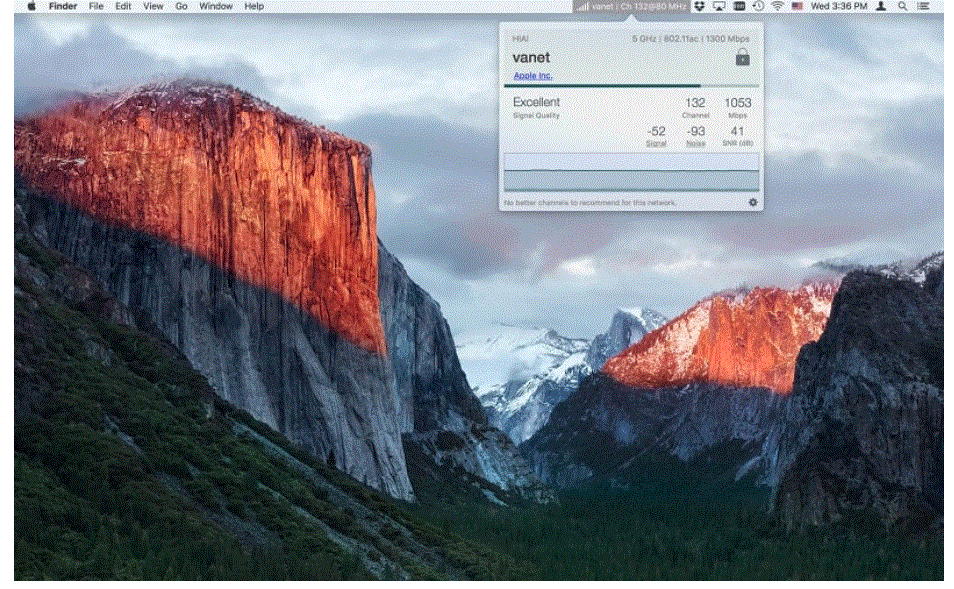Viewport: 954px width, 589px height.
Task: Open the Help menu
Action: pos(254,6)
